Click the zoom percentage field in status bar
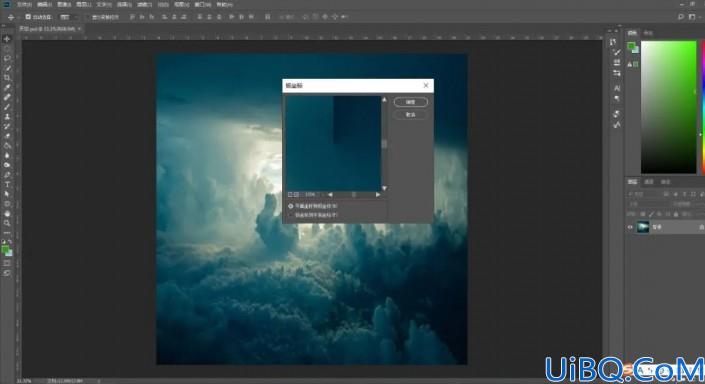This screenshot has height=384, width=705. (x=23, y=381)
